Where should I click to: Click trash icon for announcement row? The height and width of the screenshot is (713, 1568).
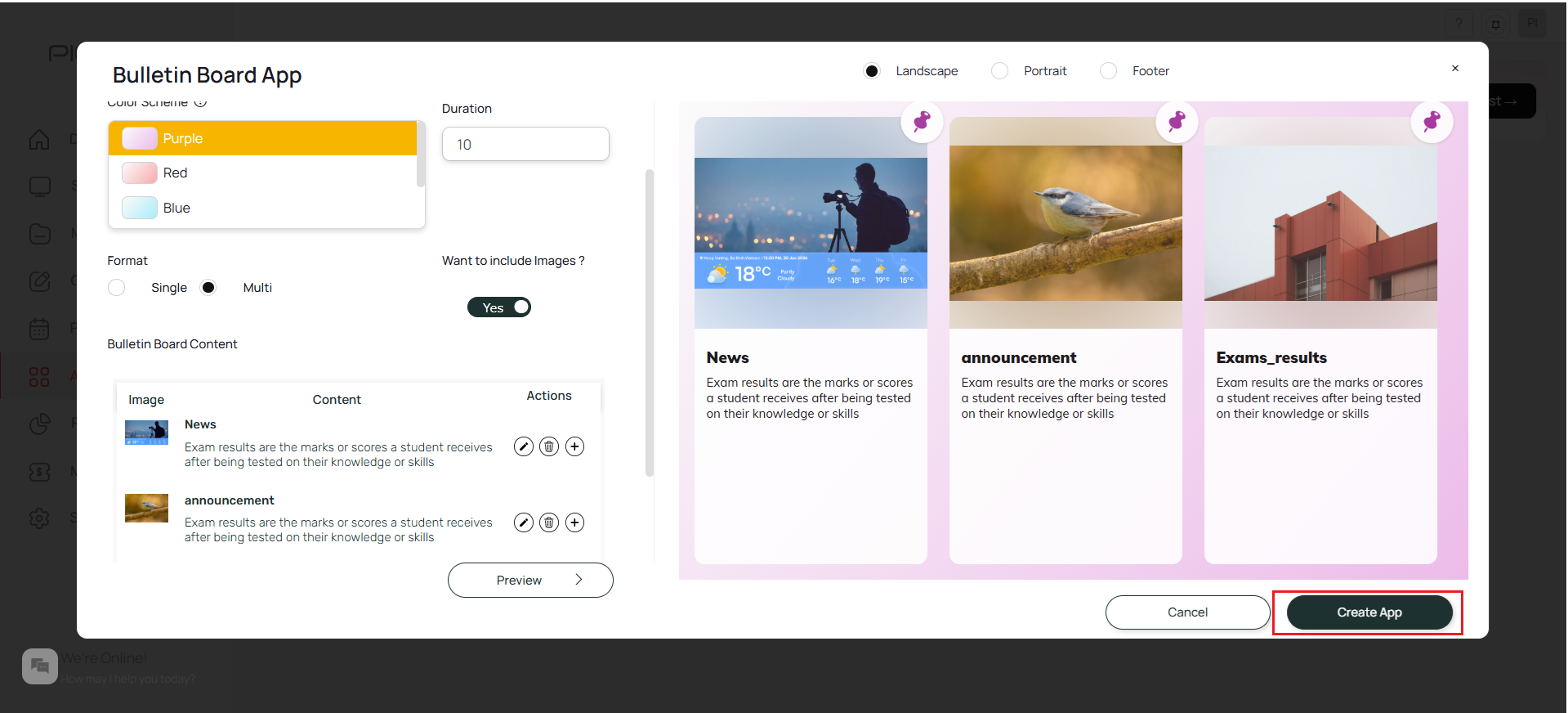[549, 522]
